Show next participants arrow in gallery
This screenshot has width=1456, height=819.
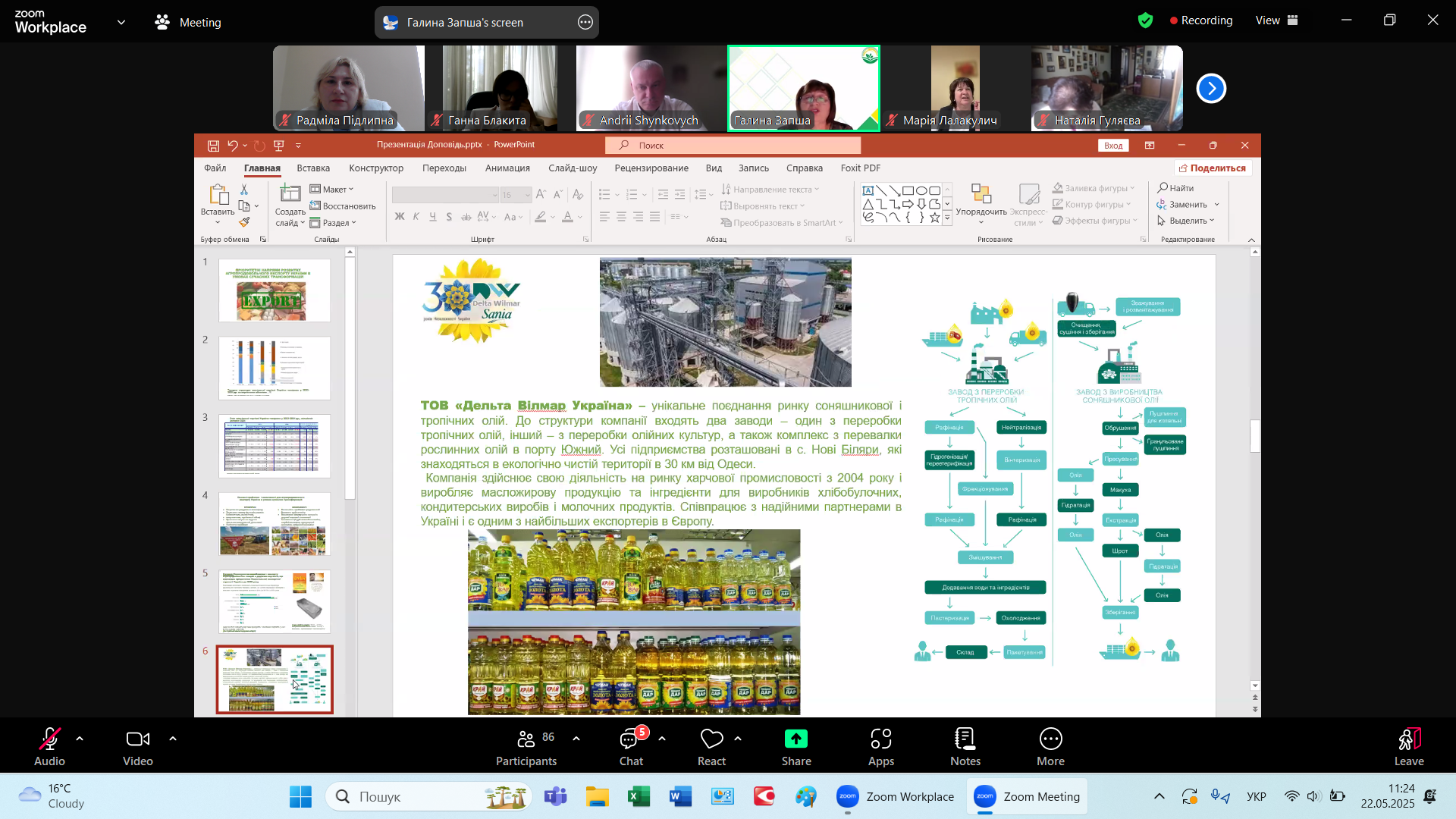(x=1211, y=89)
